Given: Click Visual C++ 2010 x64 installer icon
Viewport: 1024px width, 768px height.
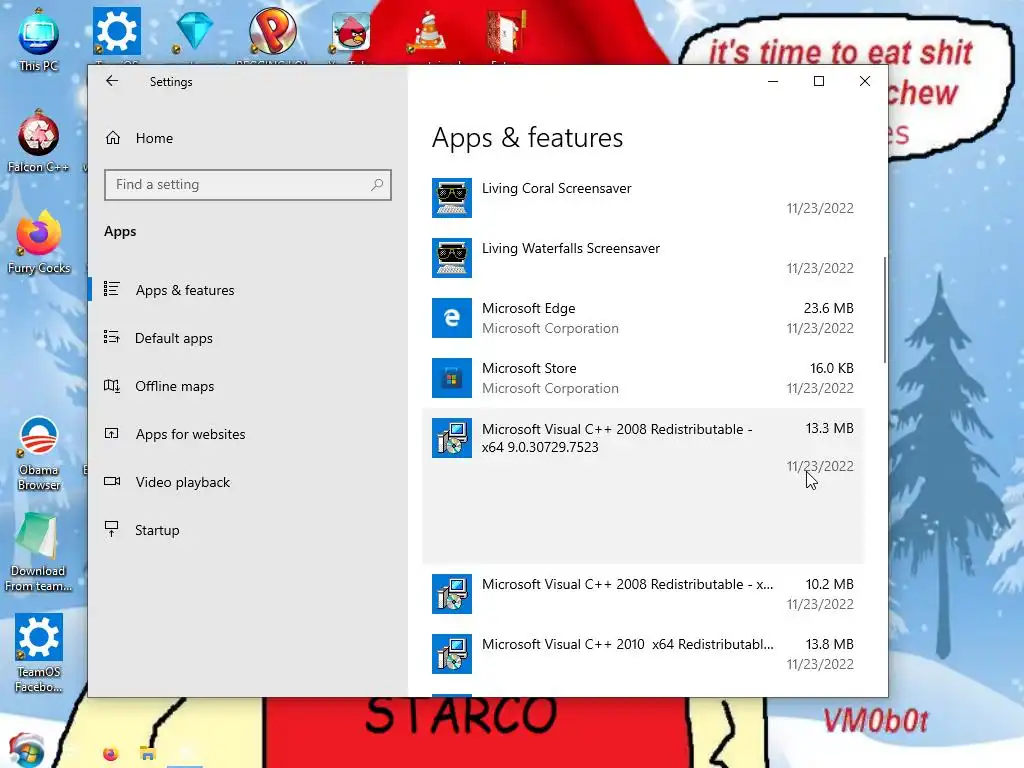Looking at the screenshot, I should (x=452, y=654).
